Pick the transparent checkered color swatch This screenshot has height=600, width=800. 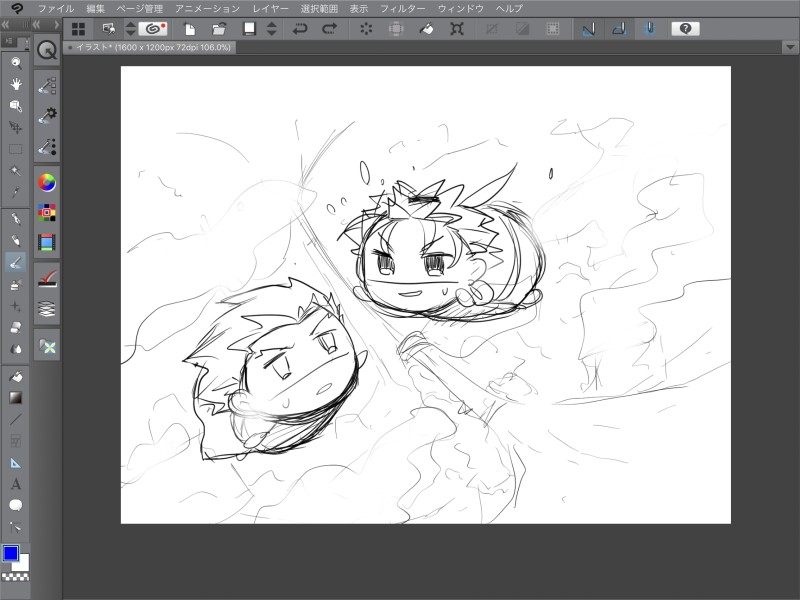[x=15, y=577]
